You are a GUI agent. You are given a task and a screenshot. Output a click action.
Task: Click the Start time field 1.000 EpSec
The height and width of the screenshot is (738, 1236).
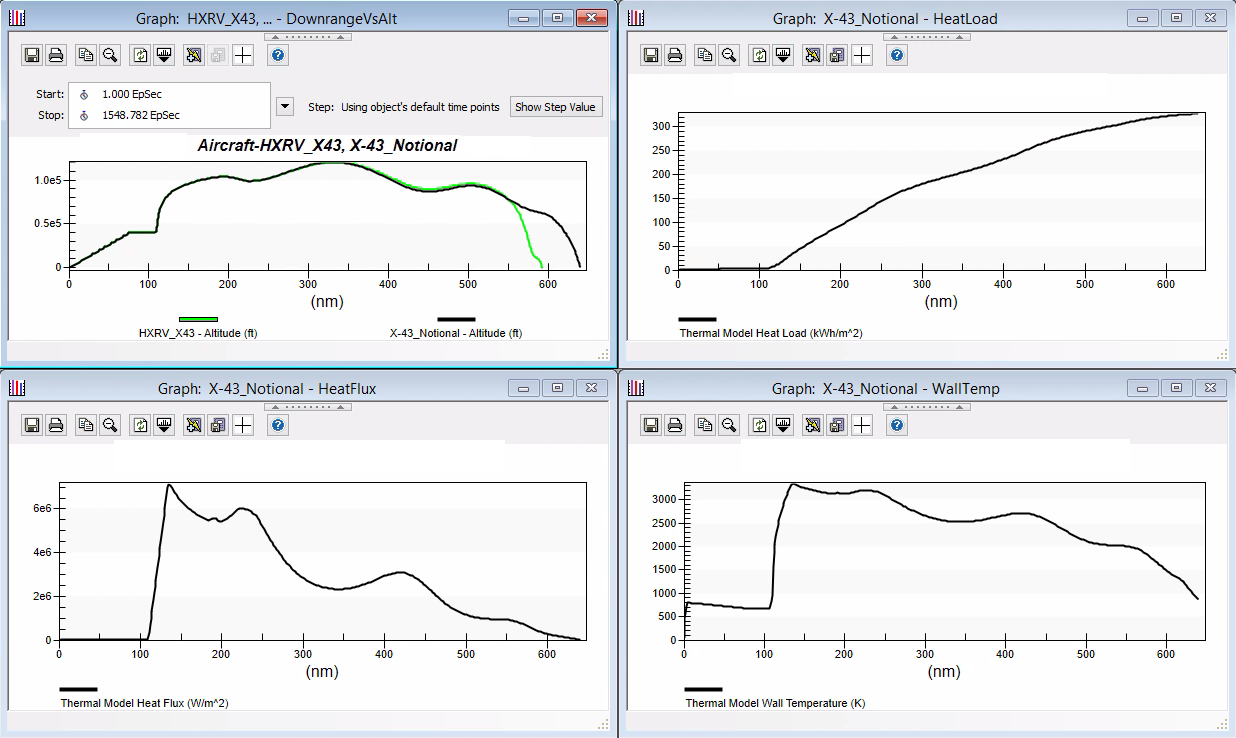(132, 94)
